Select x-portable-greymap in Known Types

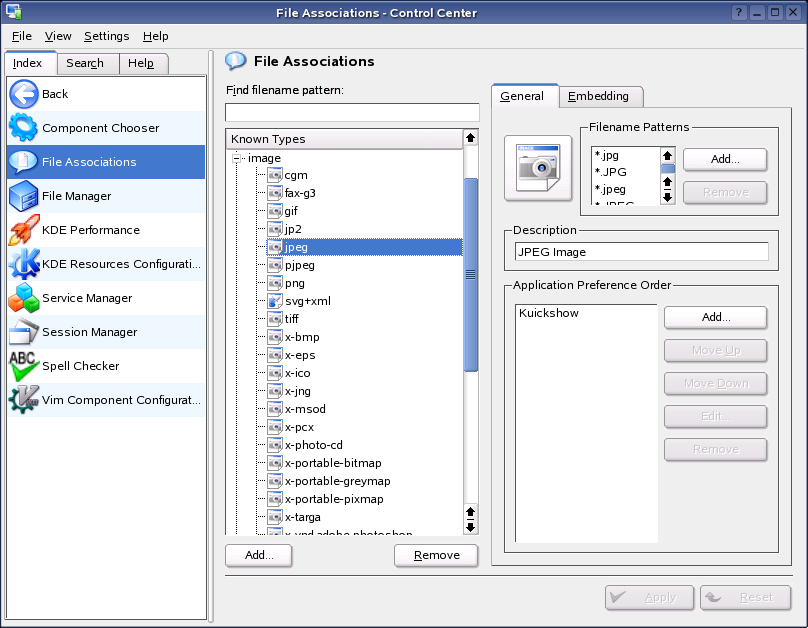coord(338,481)
